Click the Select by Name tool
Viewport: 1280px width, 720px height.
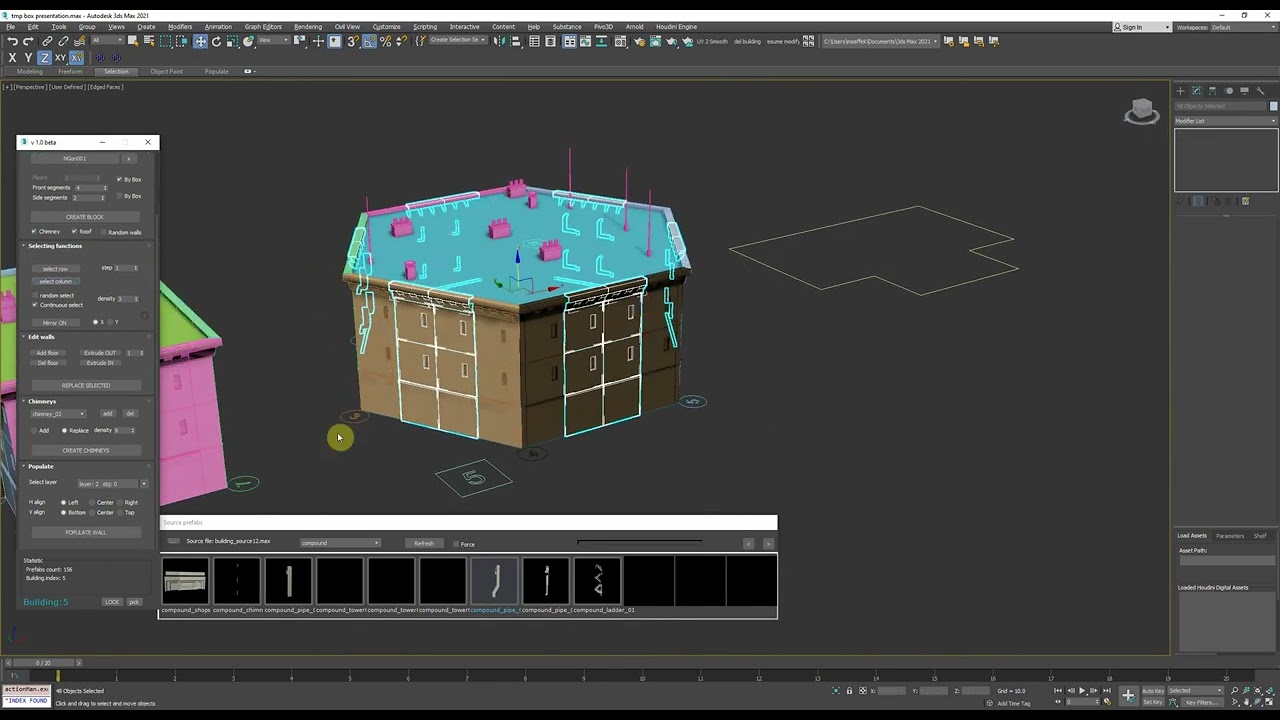(149, 41)
